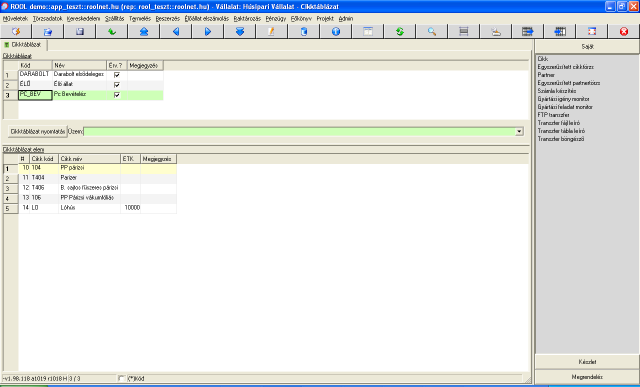Click the green refresh toolbar icon
The height and width of the screenshot is (387, 640).
tap(400, 31)
